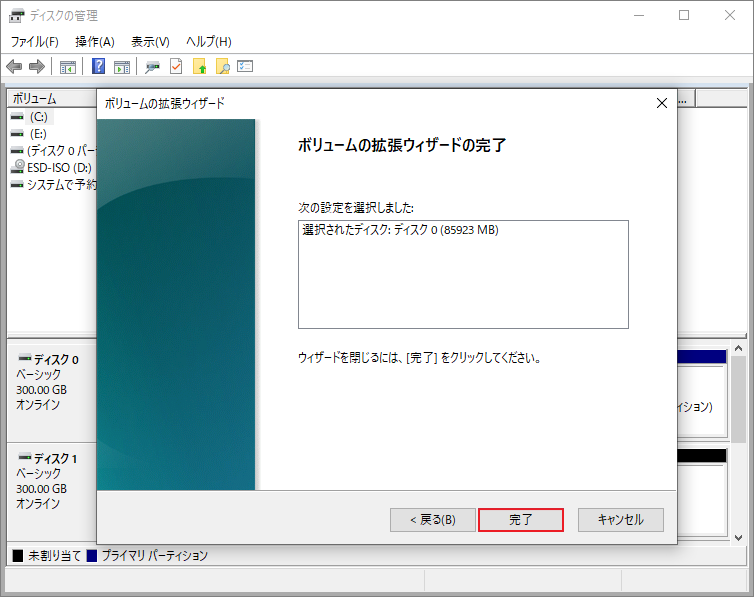
Task: Select the (E:) volume drive icon
Action: pyautogui.click(x=17, y=134)
